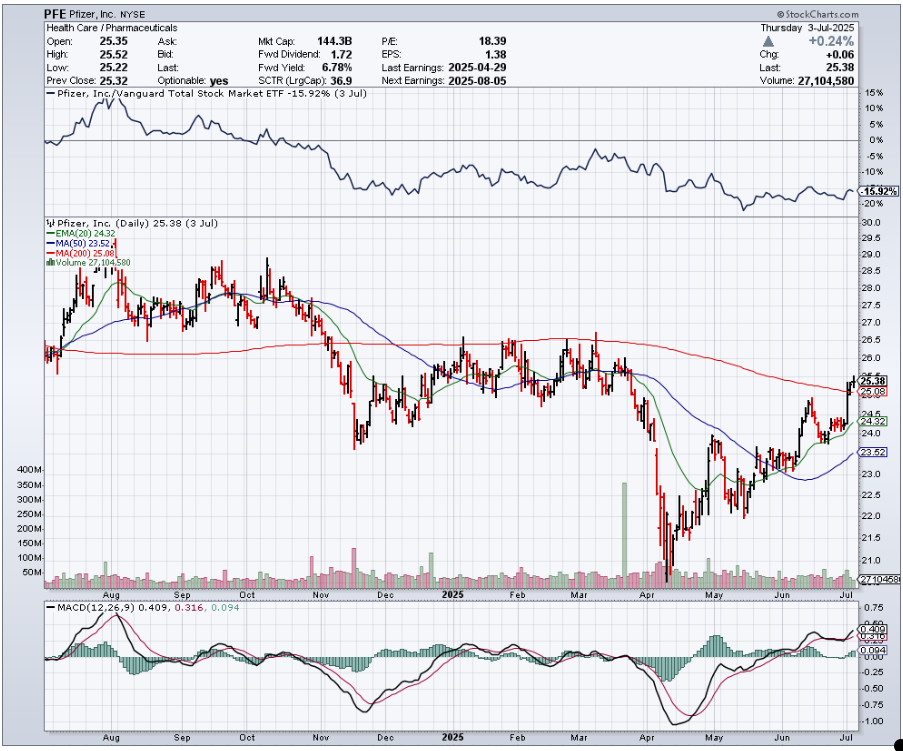Image resolution: width=903 pixels, height=751 pixels.
Task: Click the 400M label on the volume axis
Action: coord(30,470)
